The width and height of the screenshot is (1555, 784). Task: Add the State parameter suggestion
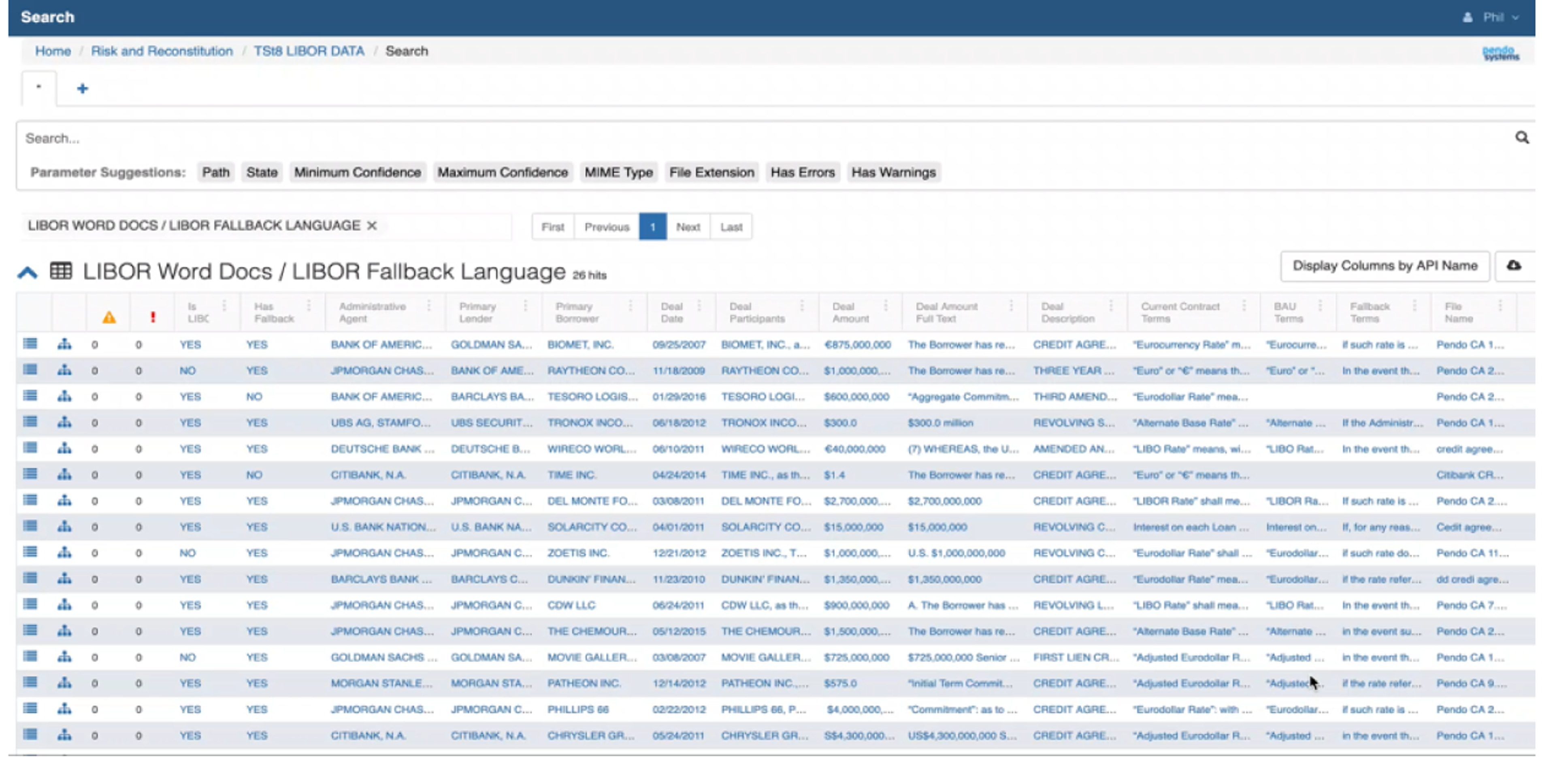click(262, 172)
